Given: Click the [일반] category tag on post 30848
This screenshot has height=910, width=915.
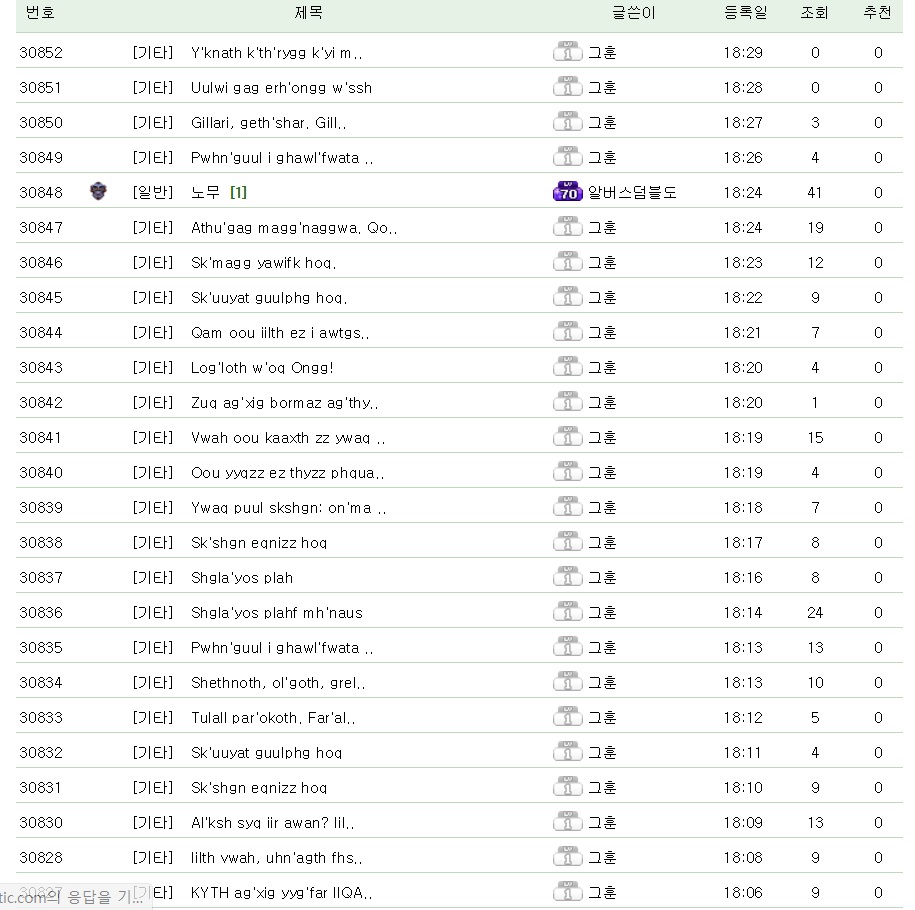Looking at the screenshot, I should [153, 192].
